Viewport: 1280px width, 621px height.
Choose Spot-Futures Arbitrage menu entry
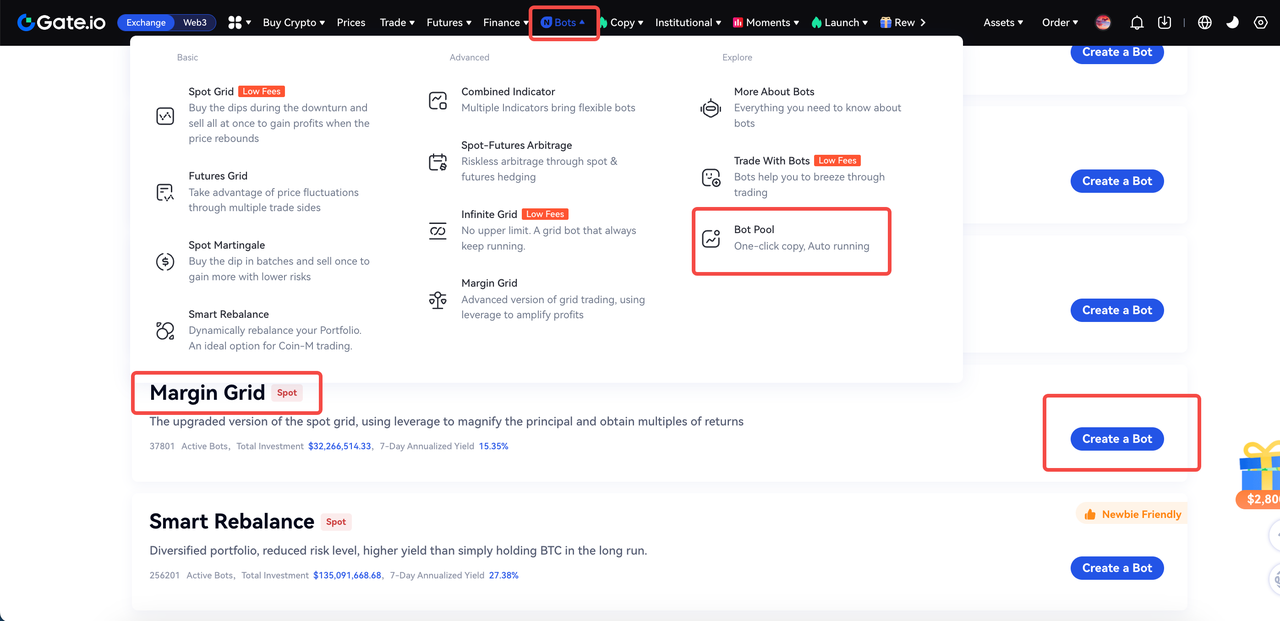pyautogui.click(x=516, y=146)
